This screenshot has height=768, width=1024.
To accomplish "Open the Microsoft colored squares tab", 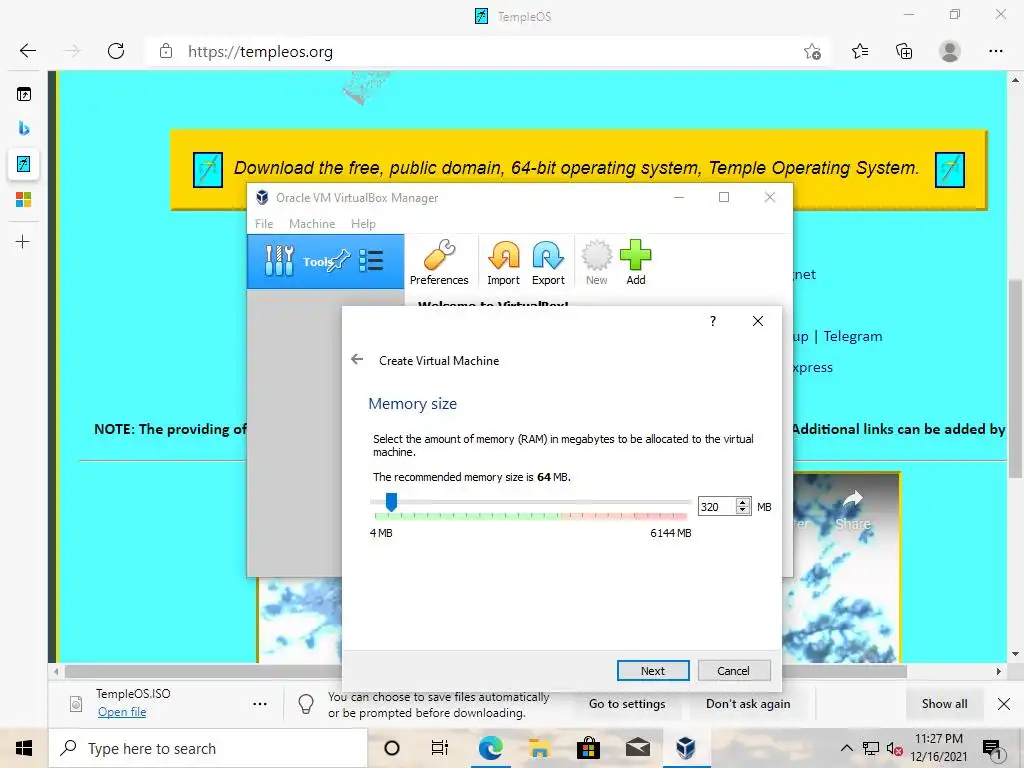I will coord(24,199).
